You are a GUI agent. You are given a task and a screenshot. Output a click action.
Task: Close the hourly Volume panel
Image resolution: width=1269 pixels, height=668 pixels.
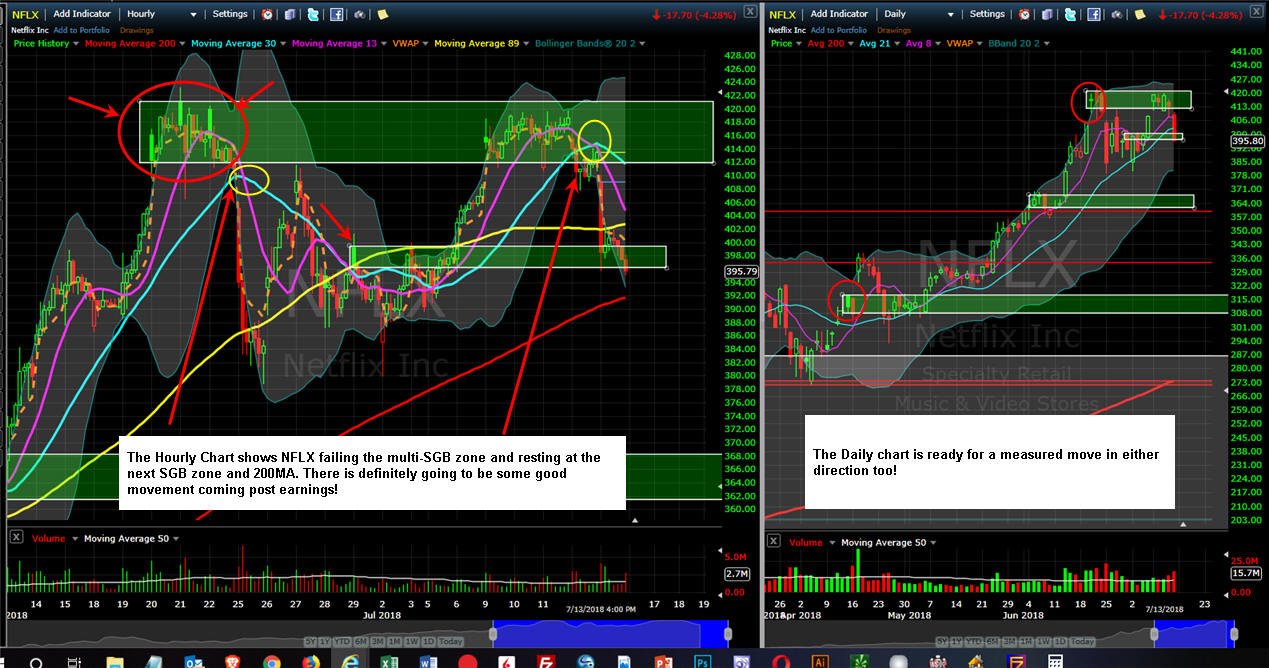pos(15,538)
